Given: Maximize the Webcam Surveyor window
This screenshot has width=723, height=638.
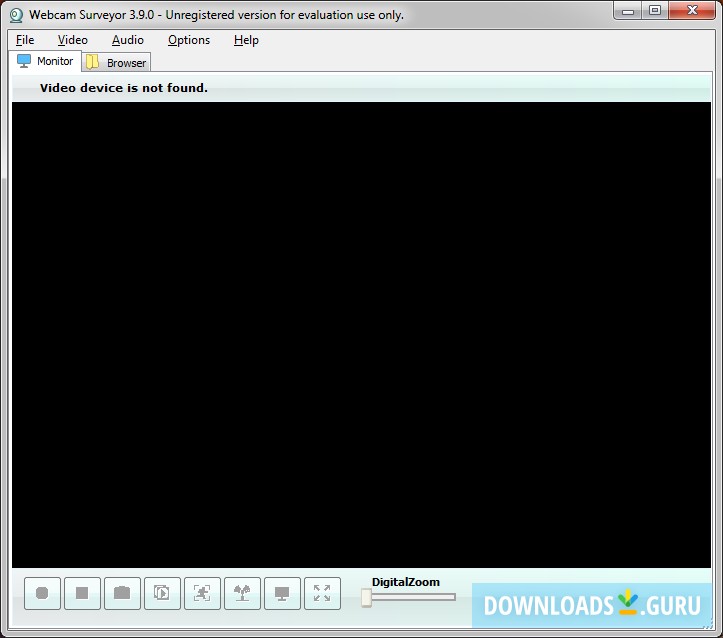Looking at the screenshot, I should [x=655, y=11].
